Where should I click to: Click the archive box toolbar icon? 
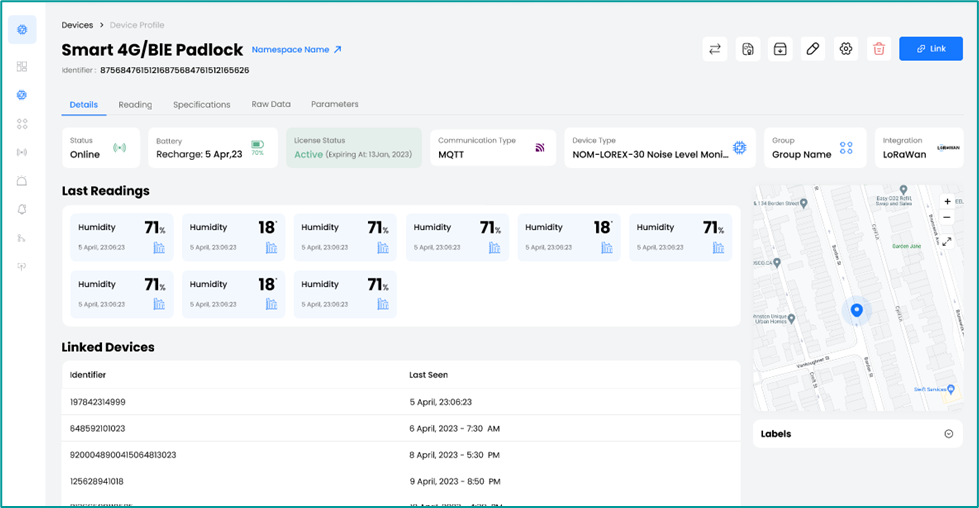[780, 49]
